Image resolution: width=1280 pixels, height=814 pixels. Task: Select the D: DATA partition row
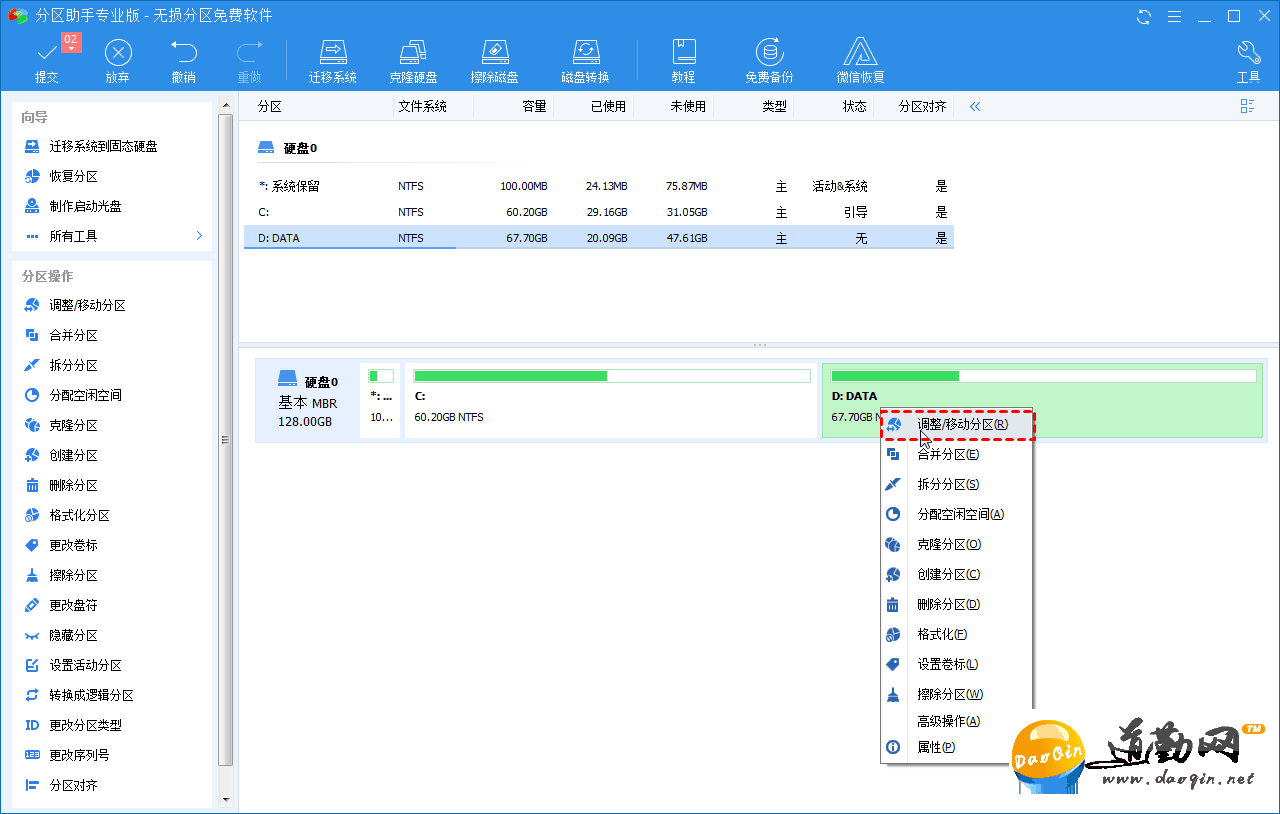[x=598, y=238]
